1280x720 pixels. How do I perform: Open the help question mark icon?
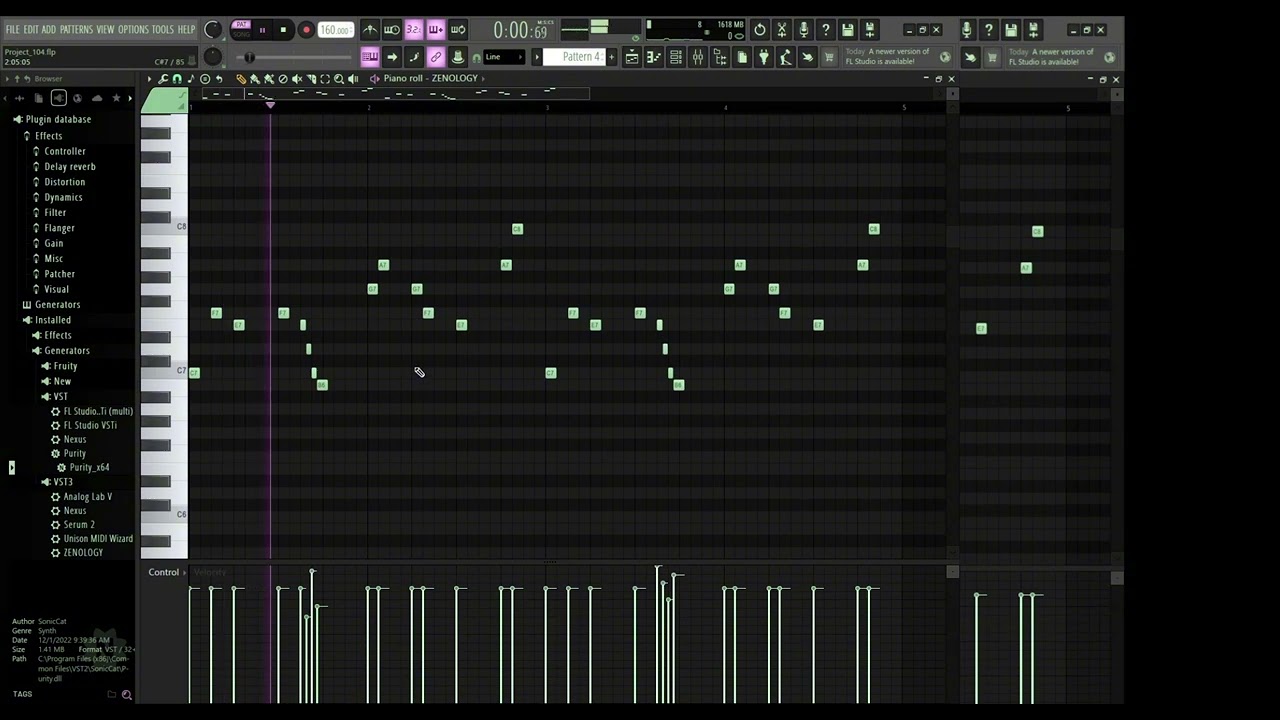pyautogui.click(x=825, y=30)
